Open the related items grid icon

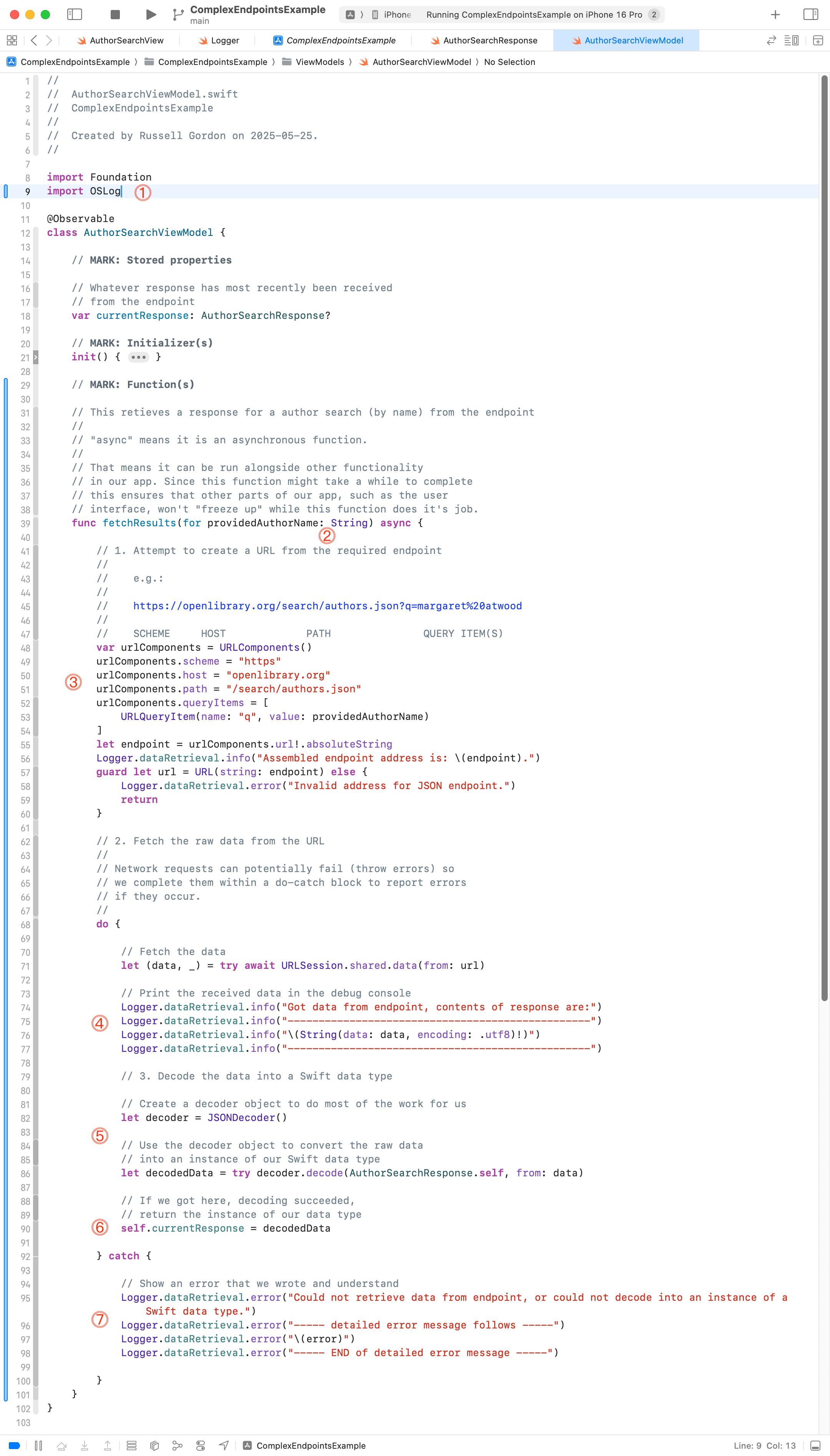coord(12,40)
